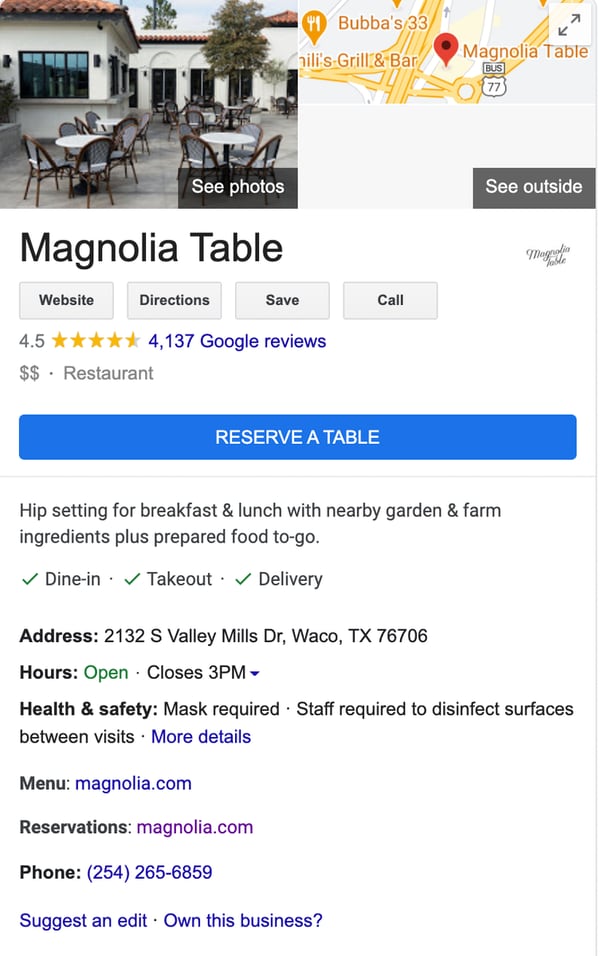Image resolution: width=600 pixels, height=956 pixels.
Task: Click the Magnolia Table script logo
Action: 548,255
